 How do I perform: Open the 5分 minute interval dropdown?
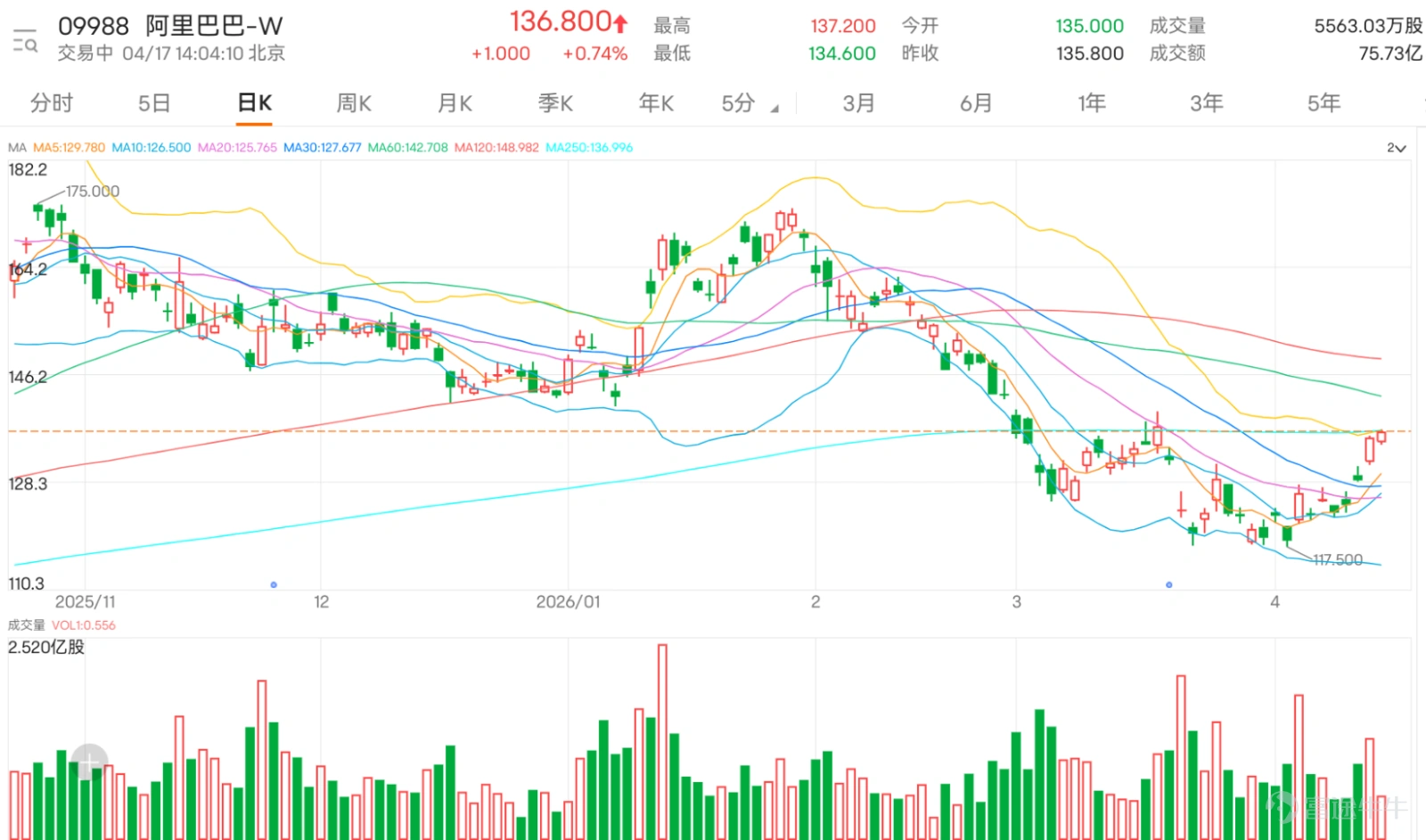(750, 103)
